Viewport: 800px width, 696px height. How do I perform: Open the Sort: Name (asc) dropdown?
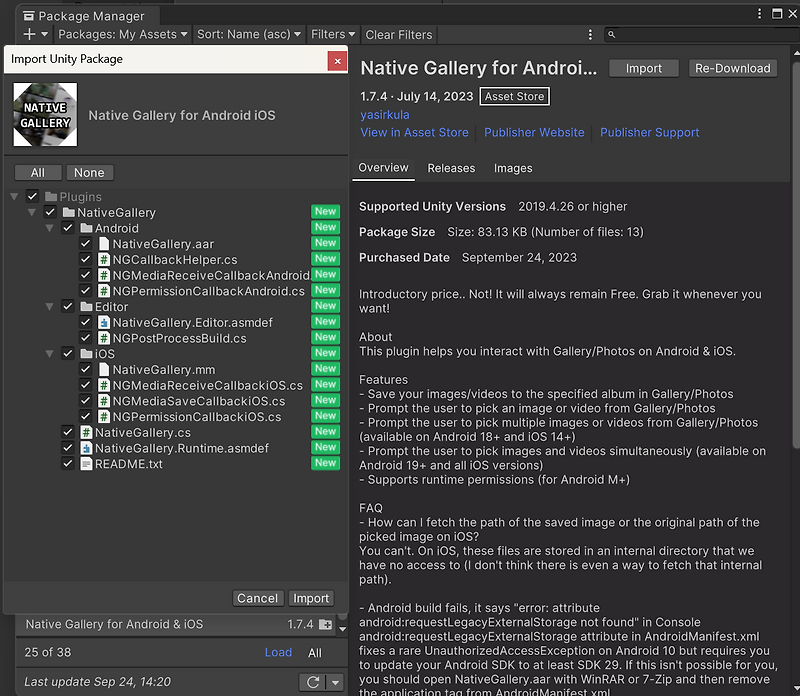(249, 34)
